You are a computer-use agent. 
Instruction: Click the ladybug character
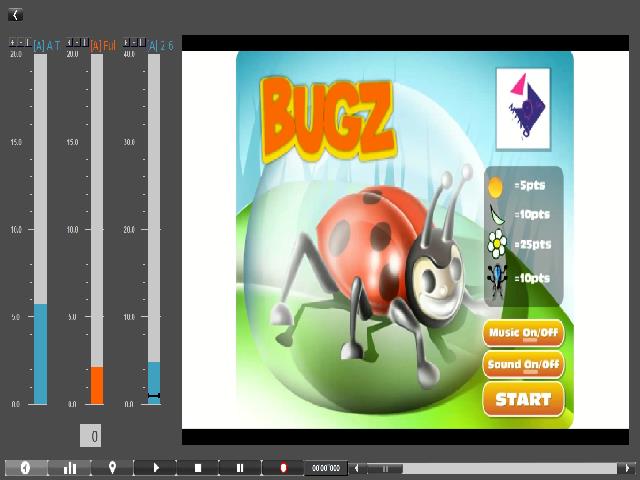pyautogui.click(x=371, y=278)
